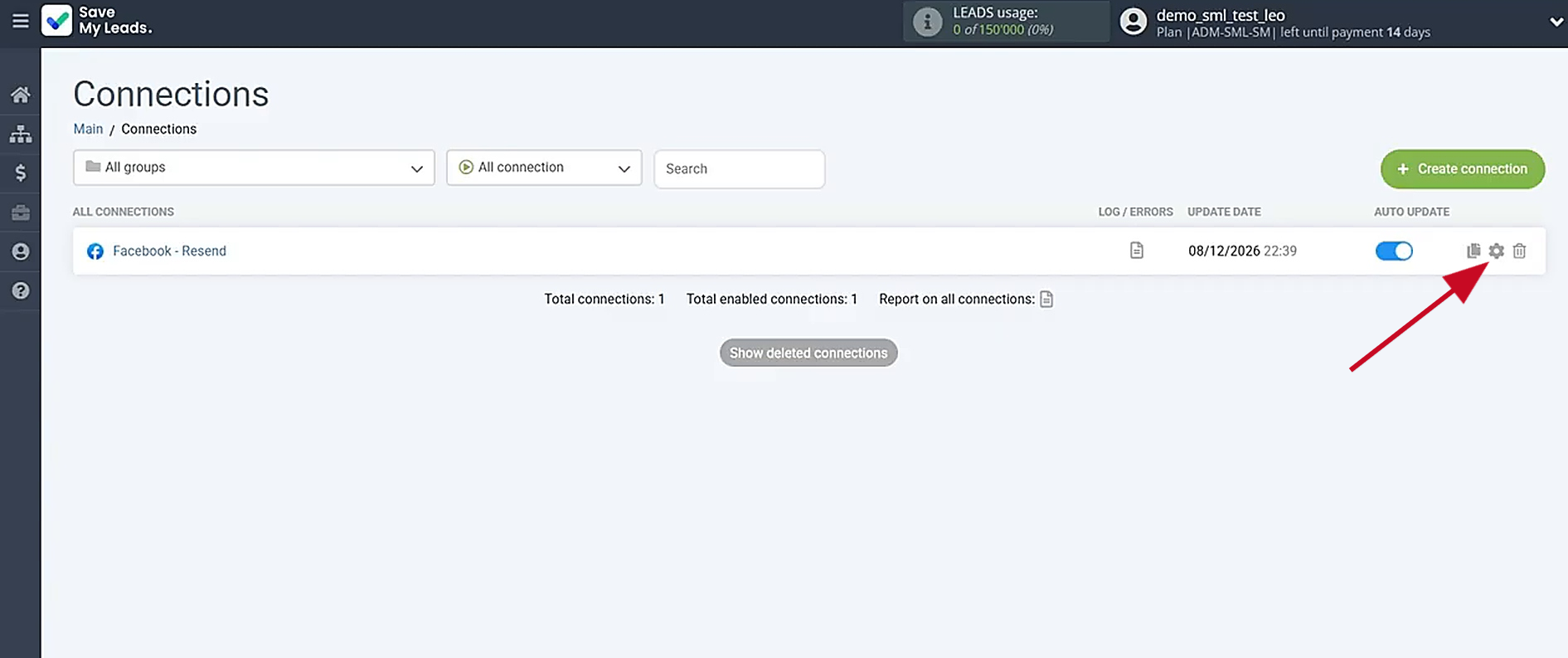Click the LEADS usage info icon
This screenshot has width=1568, height=658.
coord(927,22)
